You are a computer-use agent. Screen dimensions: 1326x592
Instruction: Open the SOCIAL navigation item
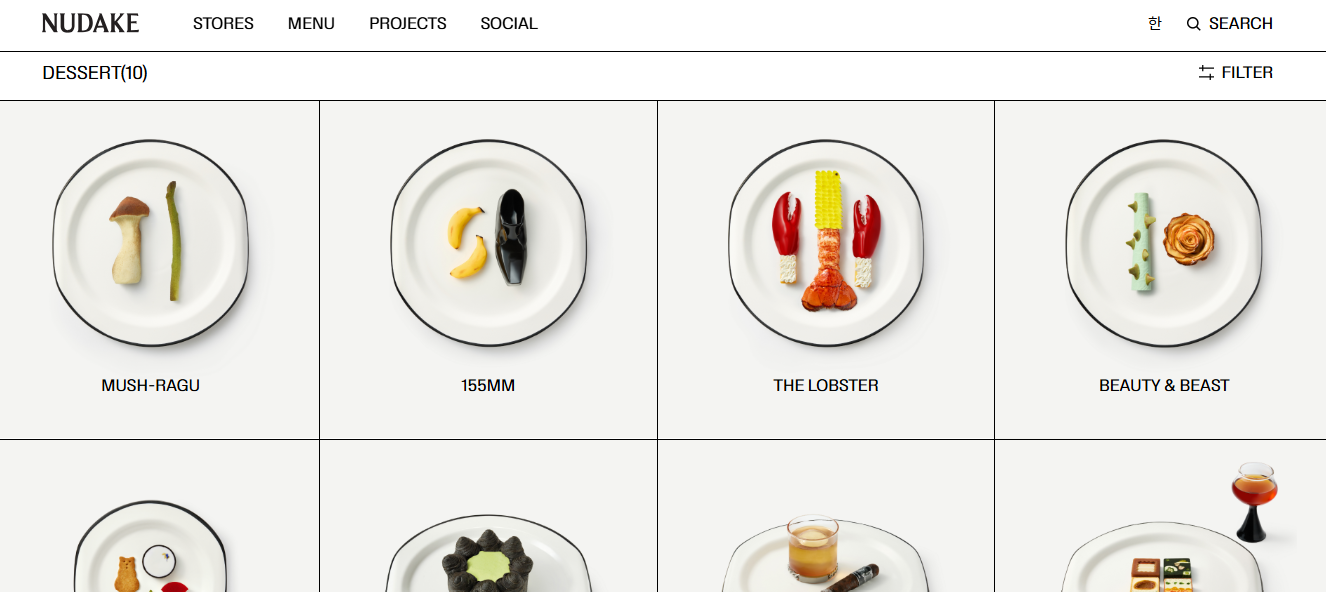(x=509, y=23)
